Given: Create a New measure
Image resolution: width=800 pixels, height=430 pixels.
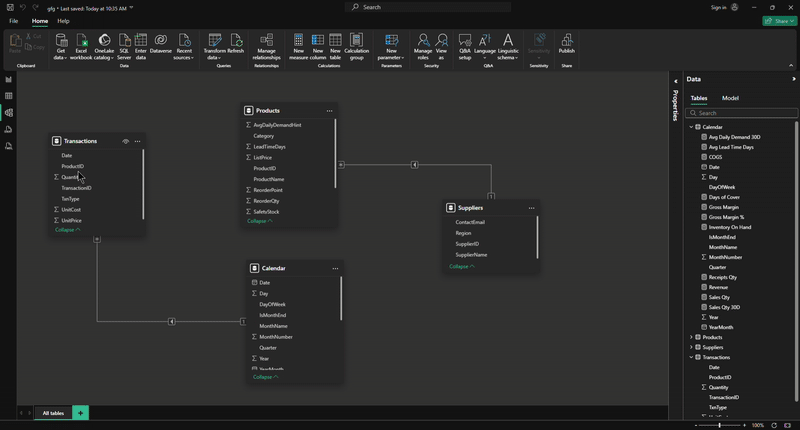Looking at the screenshot, I should coord(298,46).
